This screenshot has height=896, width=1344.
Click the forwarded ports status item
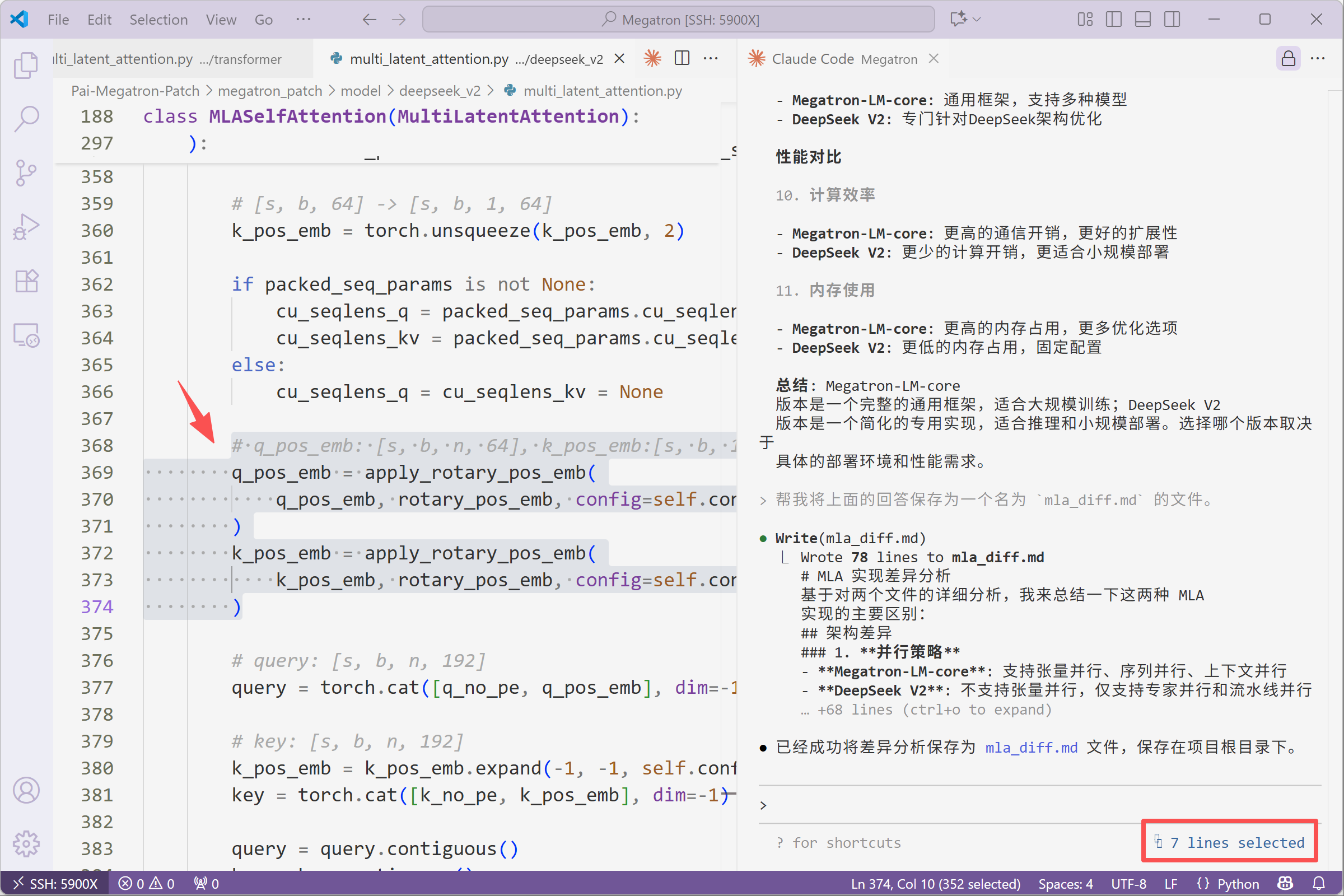206,884
